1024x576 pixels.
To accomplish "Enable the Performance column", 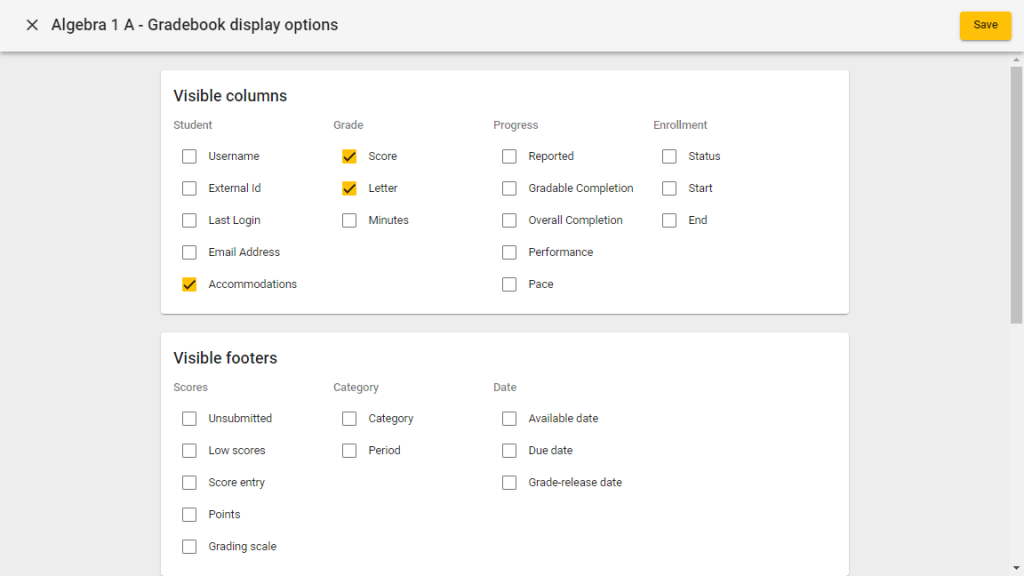I will [509, 252].
